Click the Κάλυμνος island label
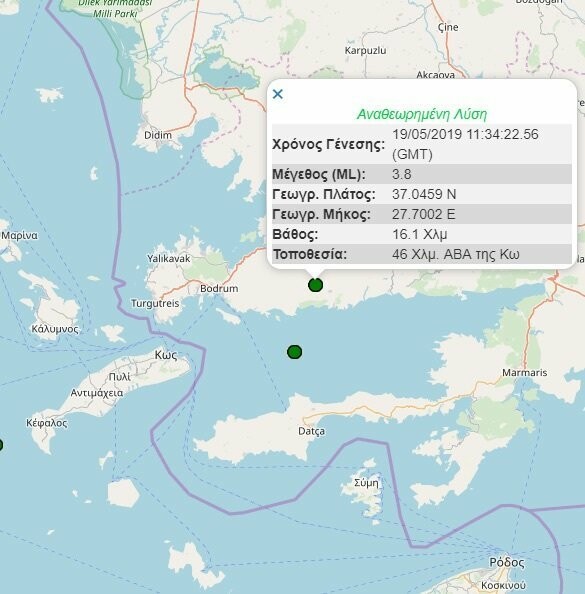 tap(55, 329)
